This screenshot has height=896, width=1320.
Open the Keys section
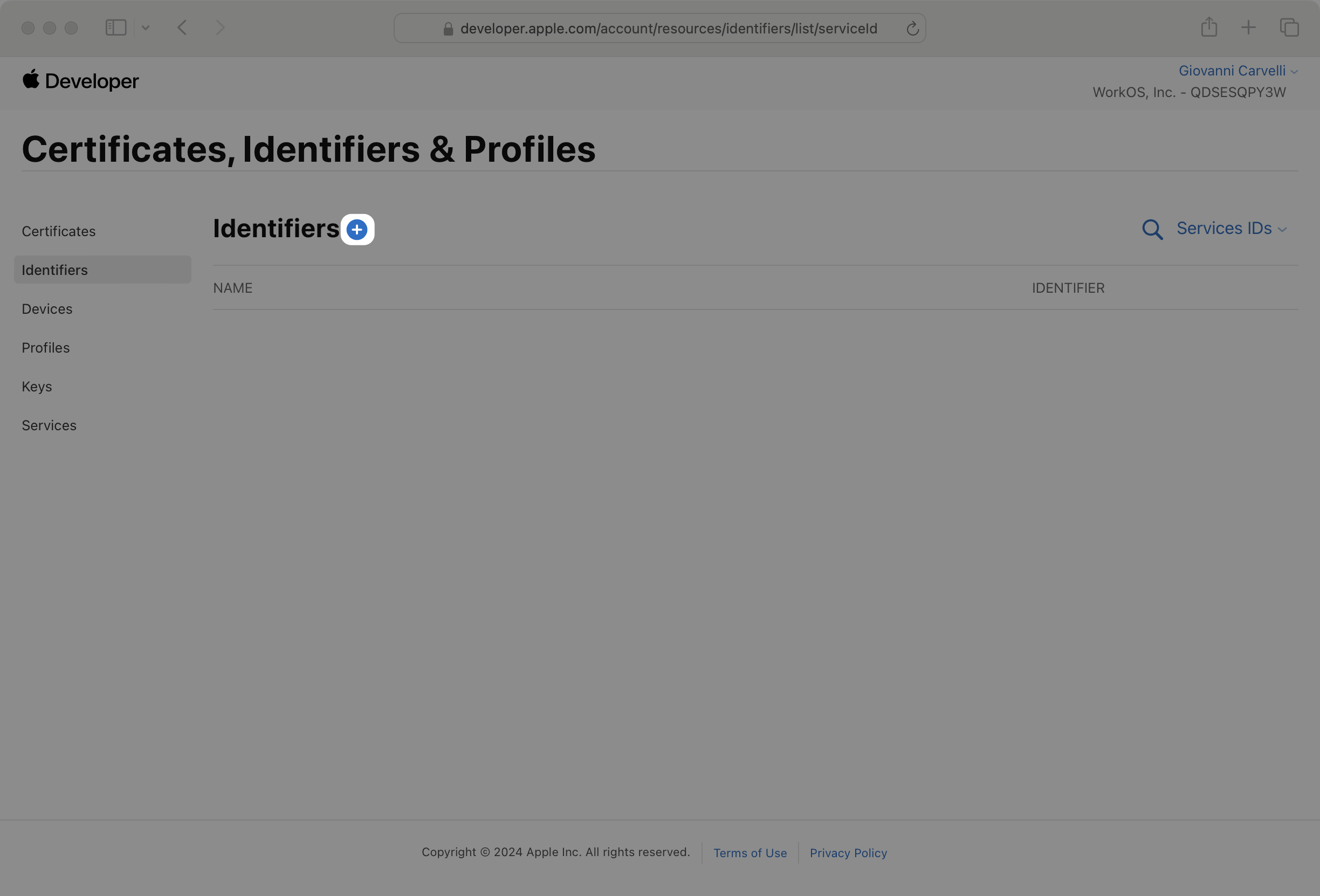[37, 387]
